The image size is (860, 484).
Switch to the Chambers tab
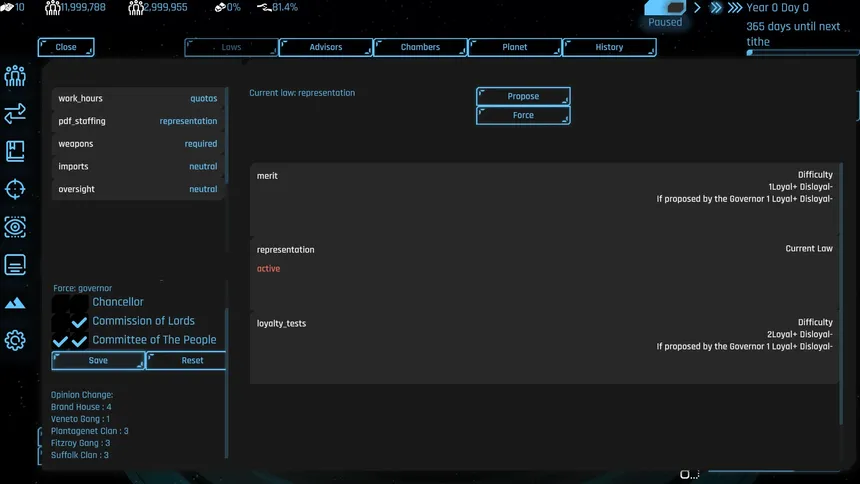tap(420, 47)
